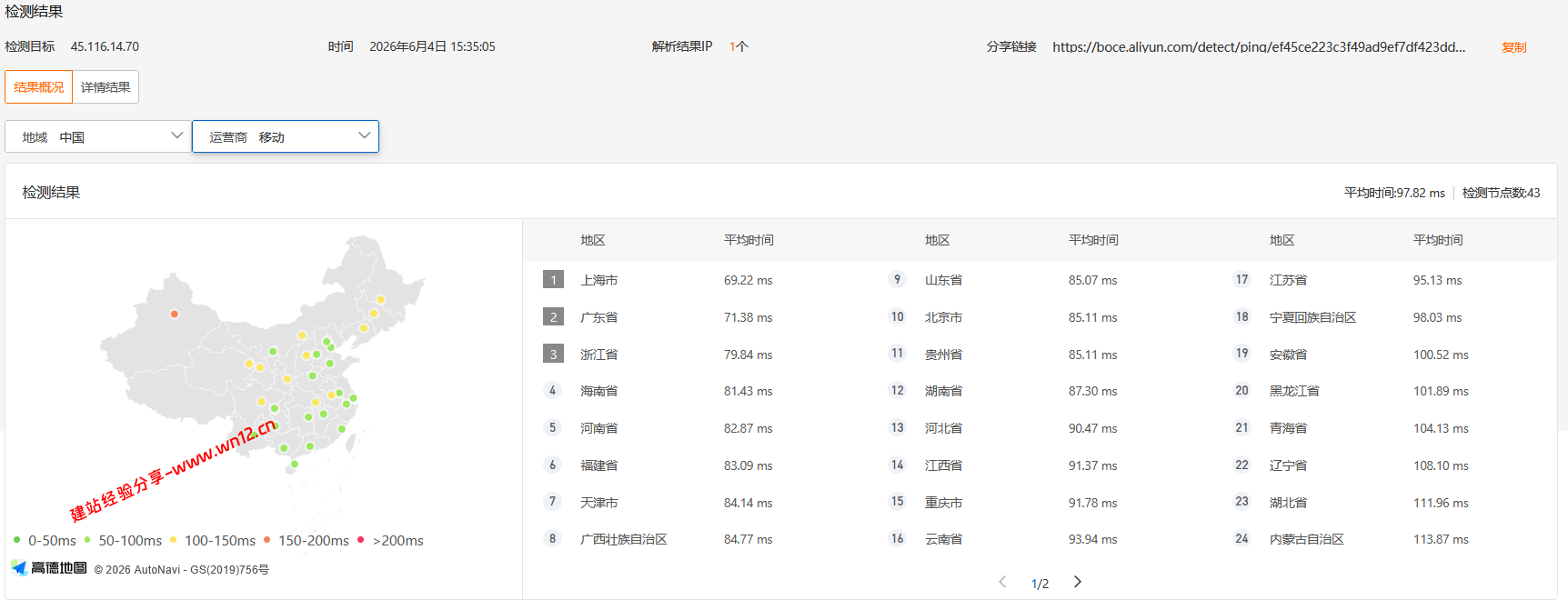Click the 检测节点数:43 summary
This screenshot has height=610, width=1568.
tap(1502, 193)
